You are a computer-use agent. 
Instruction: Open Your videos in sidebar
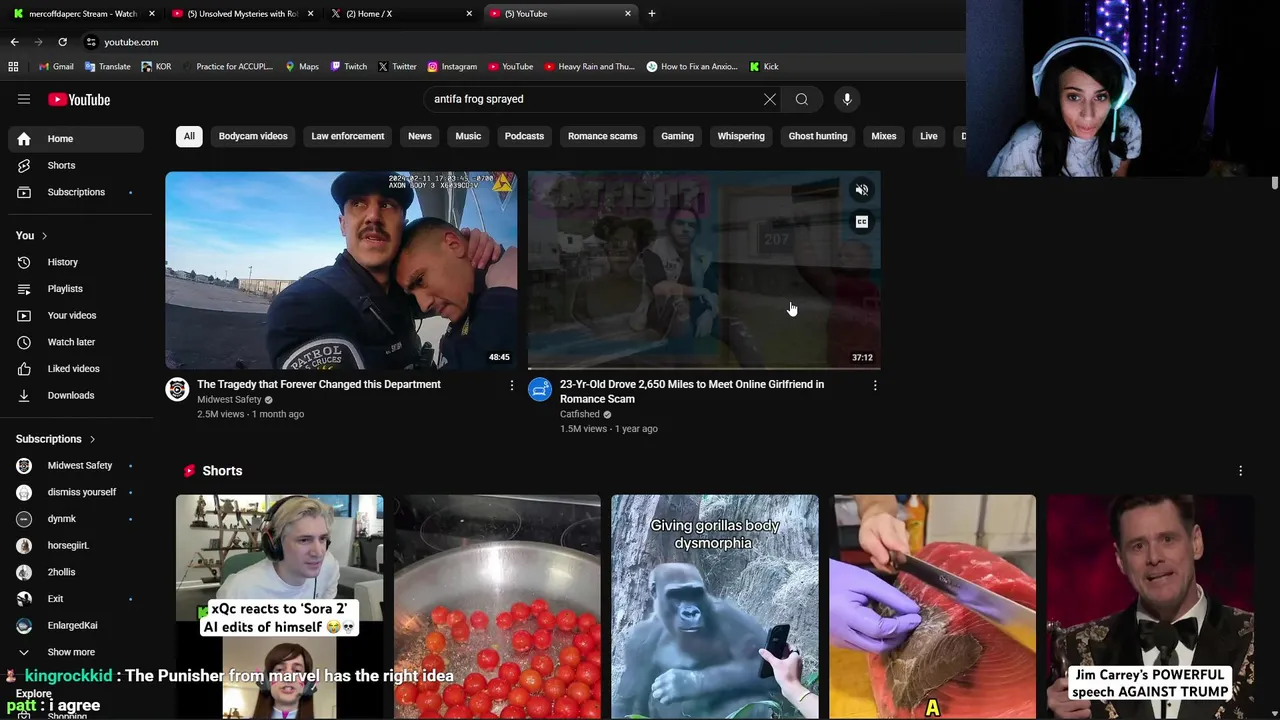click(76, 315)
